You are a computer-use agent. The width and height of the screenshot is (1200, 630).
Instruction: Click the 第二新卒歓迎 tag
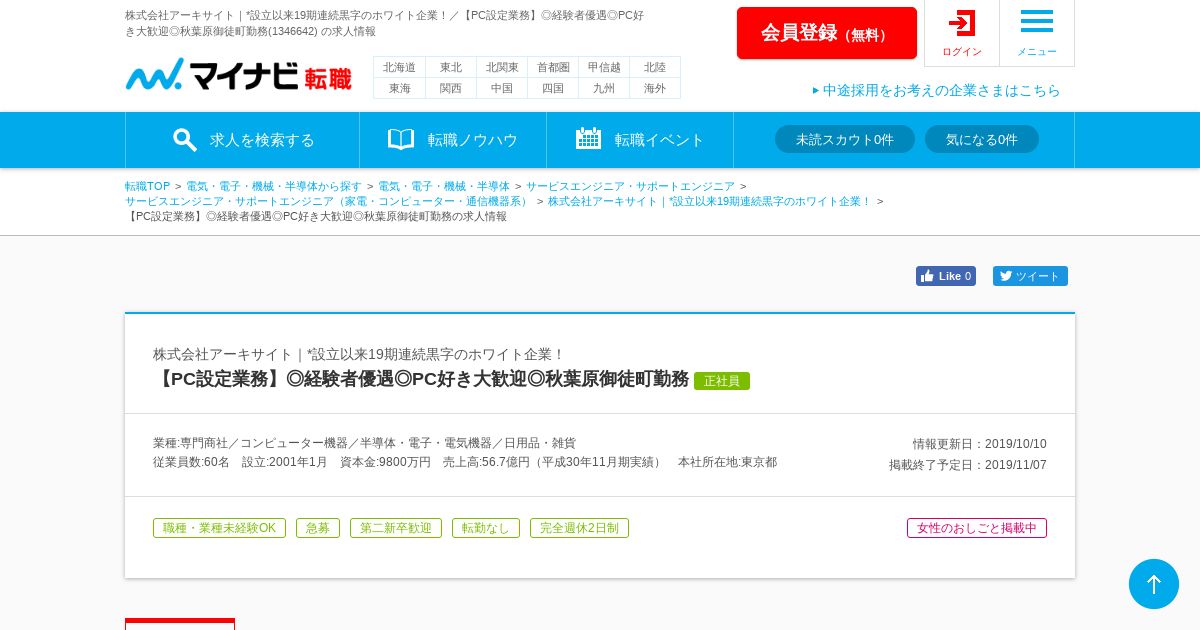396,528
